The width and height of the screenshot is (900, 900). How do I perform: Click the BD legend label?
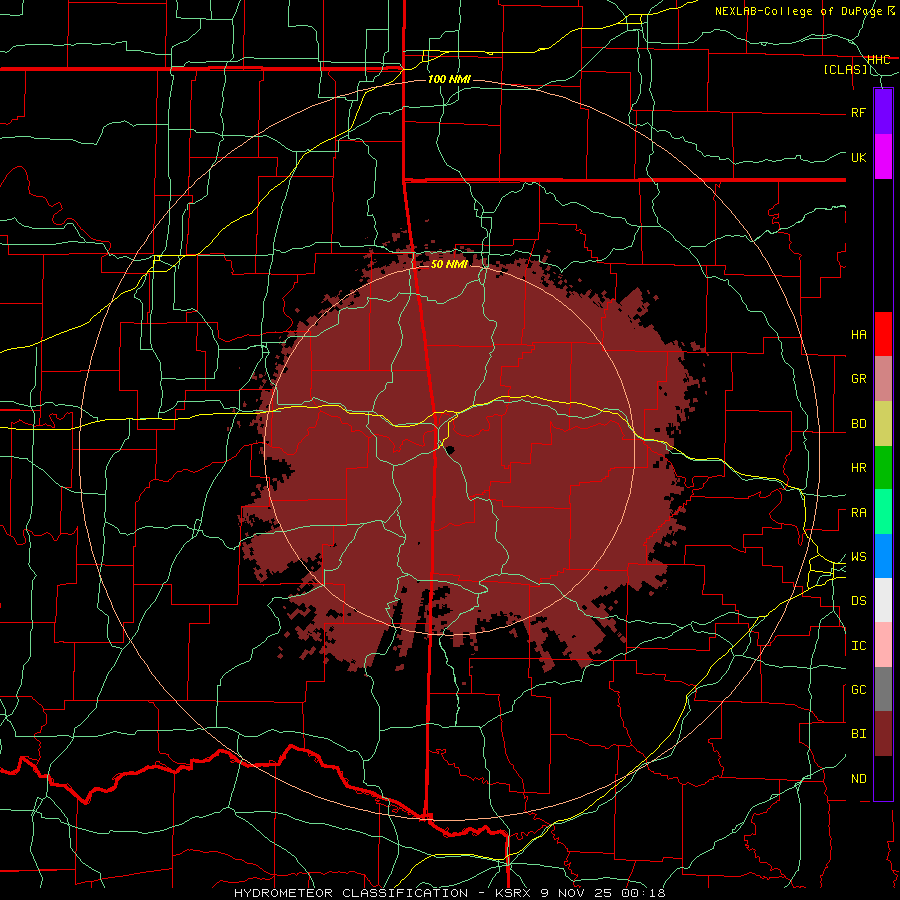click(x=858, y=424)
